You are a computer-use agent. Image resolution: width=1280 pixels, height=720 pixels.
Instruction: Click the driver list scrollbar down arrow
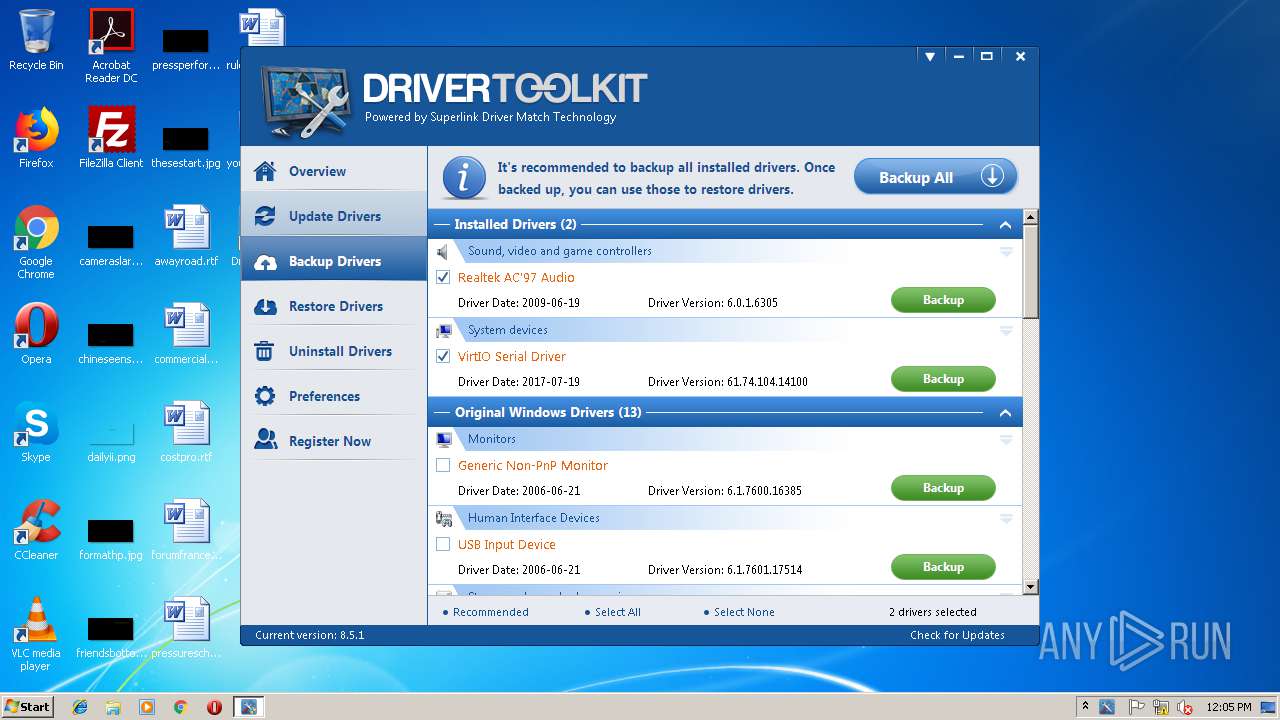1031,587
